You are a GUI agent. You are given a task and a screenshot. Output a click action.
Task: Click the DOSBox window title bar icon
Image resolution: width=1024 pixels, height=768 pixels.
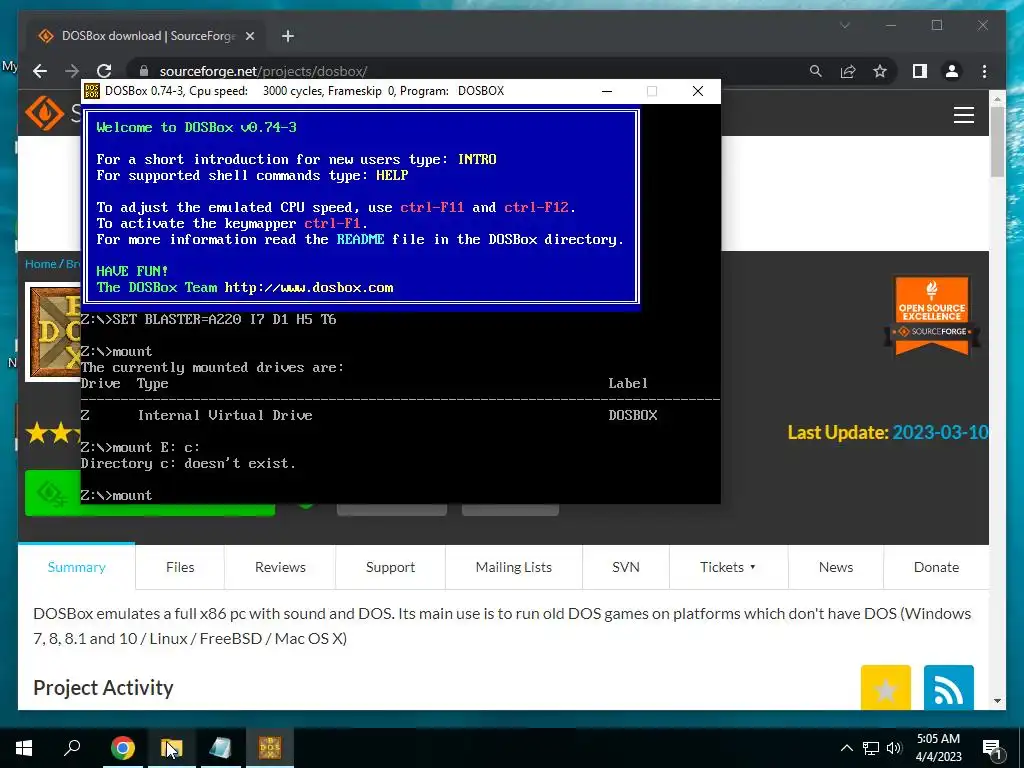(x=92, y=91)
